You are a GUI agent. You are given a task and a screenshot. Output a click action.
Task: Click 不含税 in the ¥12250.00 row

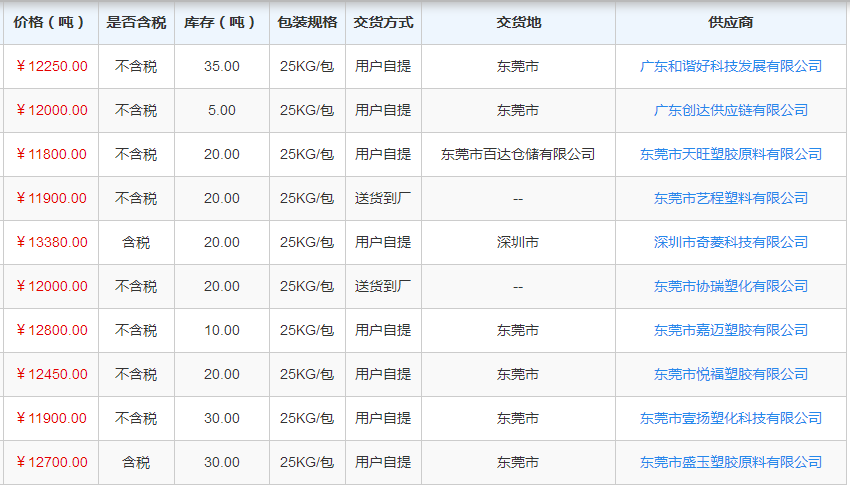pos(136,66)
